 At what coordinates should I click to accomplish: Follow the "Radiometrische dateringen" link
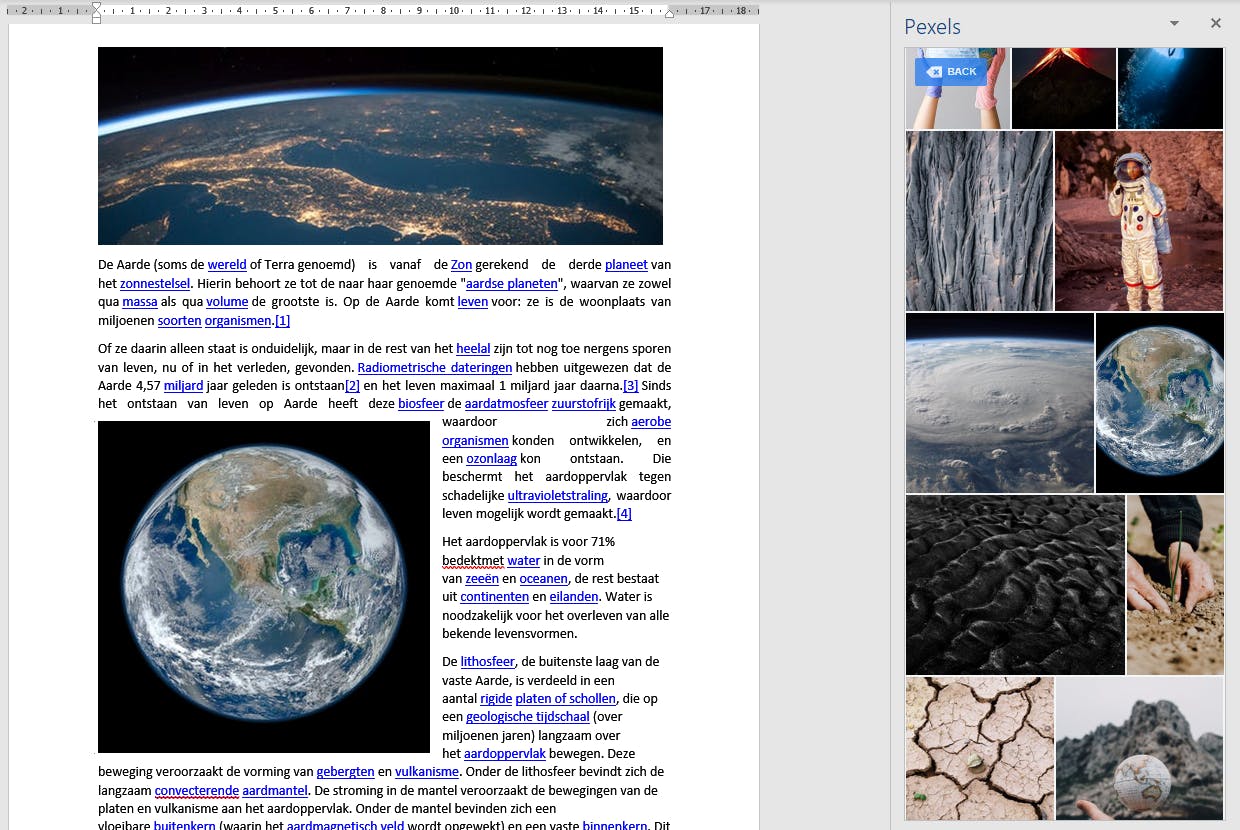(434, 367)
